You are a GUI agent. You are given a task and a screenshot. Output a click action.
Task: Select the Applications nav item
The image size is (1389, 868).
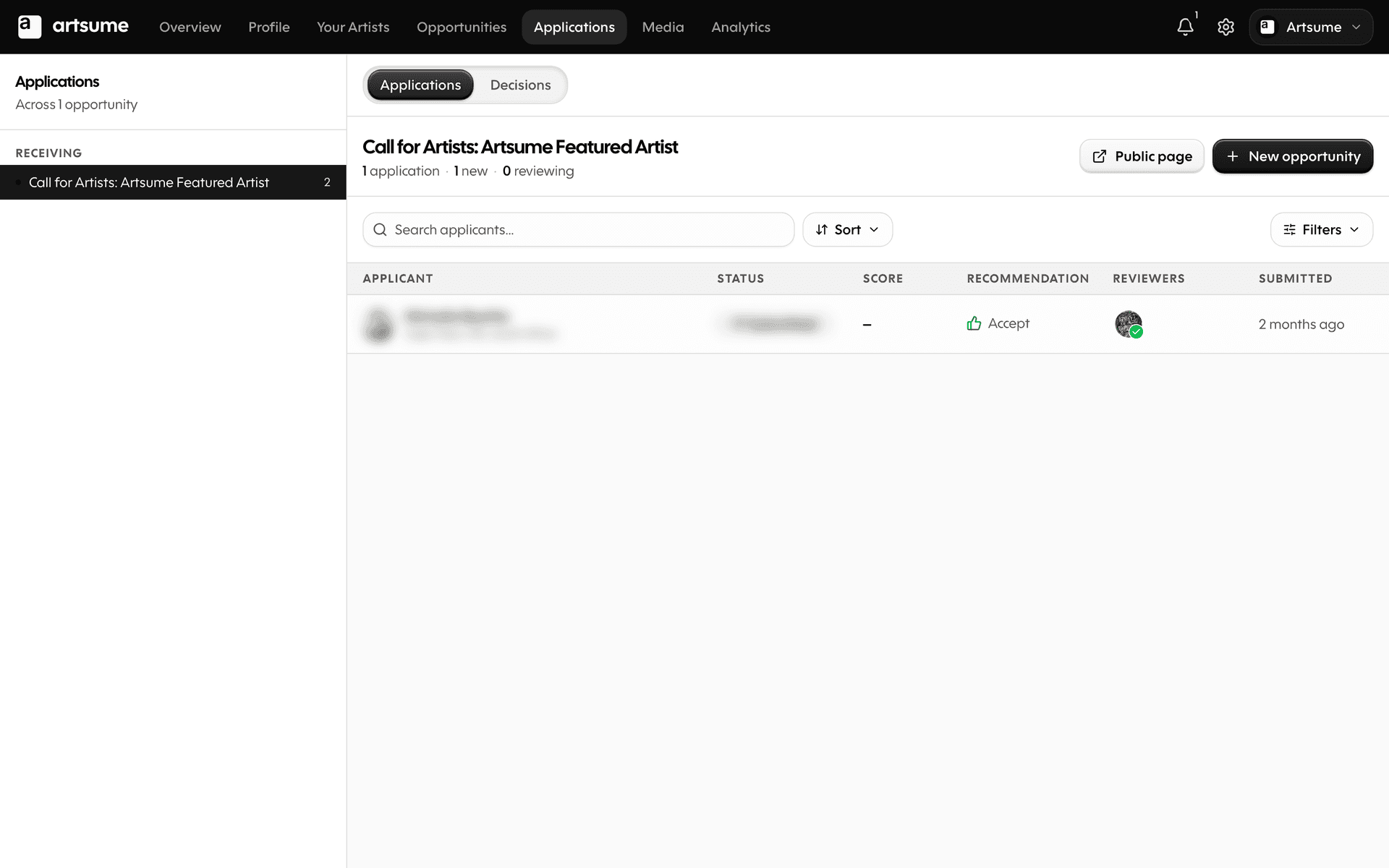point(574,27)
